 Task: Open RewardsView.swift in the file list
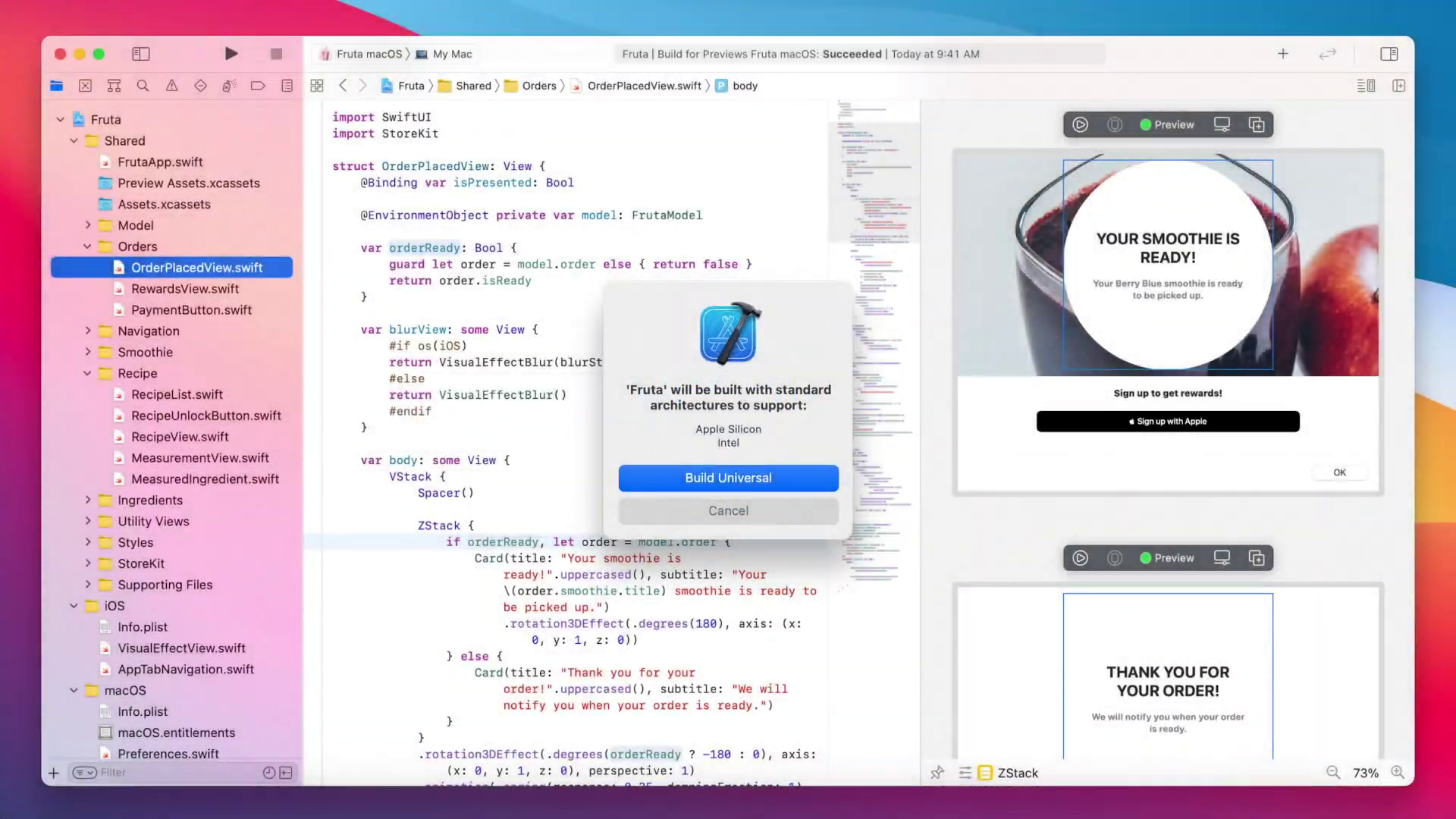(x=184, y=289)
